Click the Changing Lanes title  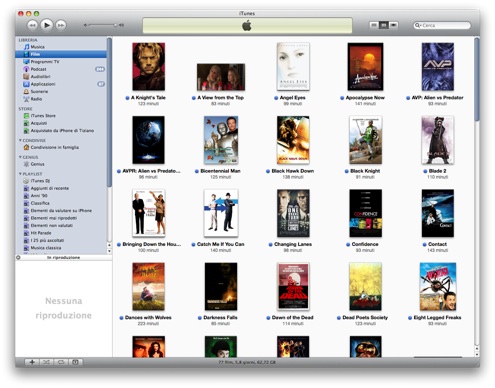tap(293, 244)
